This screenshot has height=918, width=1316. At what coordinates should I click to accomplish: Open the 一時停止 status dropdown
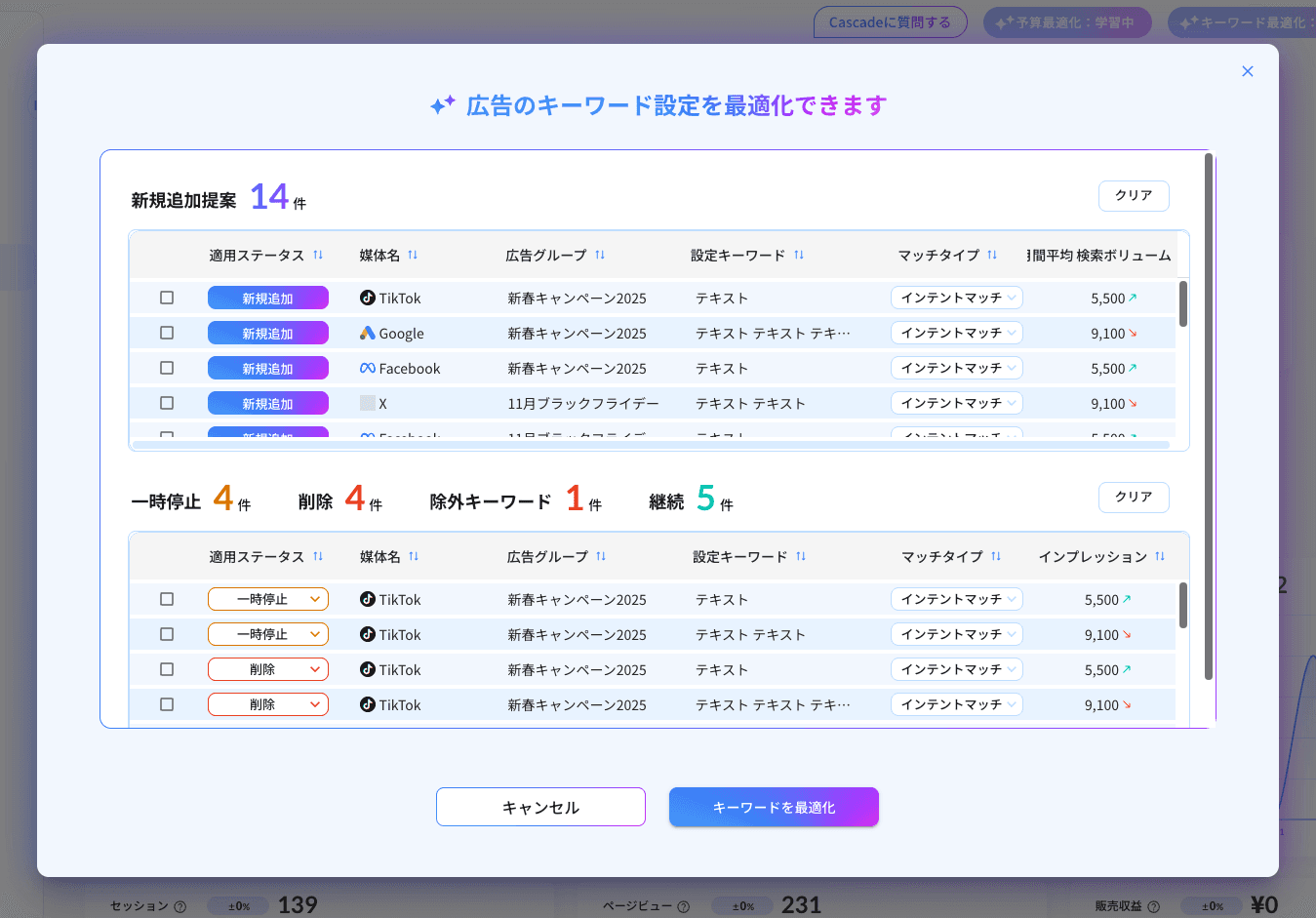coord(267,599)
